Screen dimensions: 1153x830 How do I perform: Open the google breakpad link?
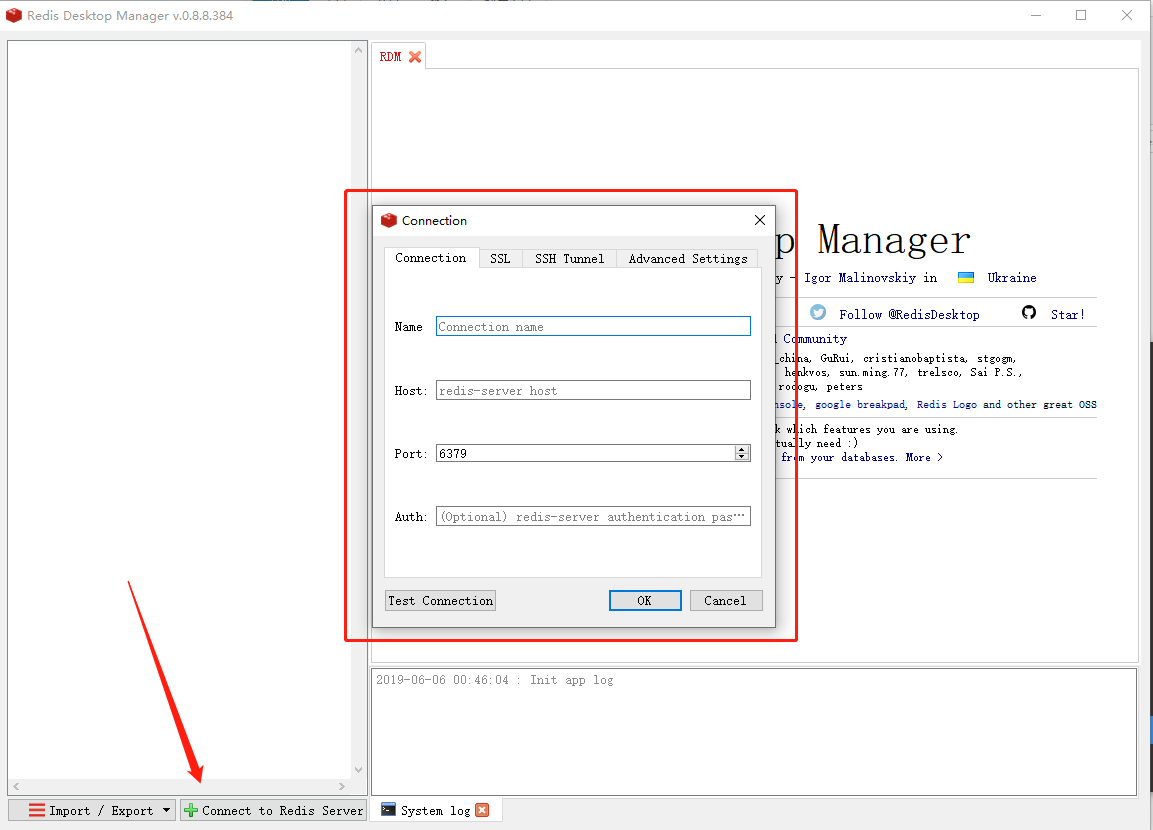pos(860,404)
